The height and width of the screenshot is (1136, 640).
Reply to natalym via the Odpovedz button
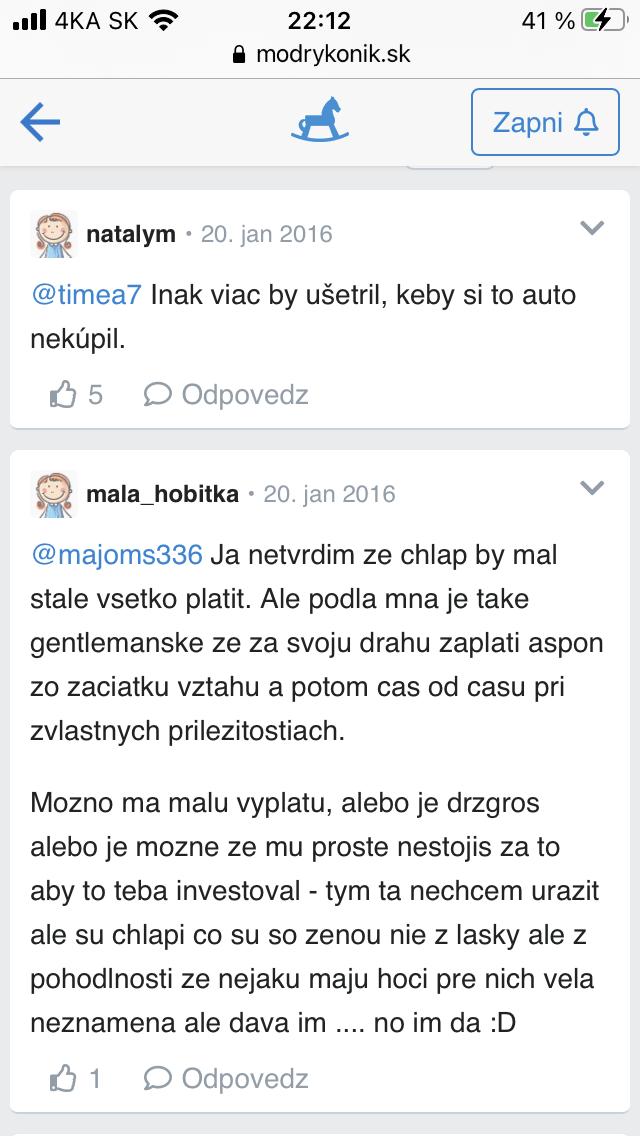(226, 395)
